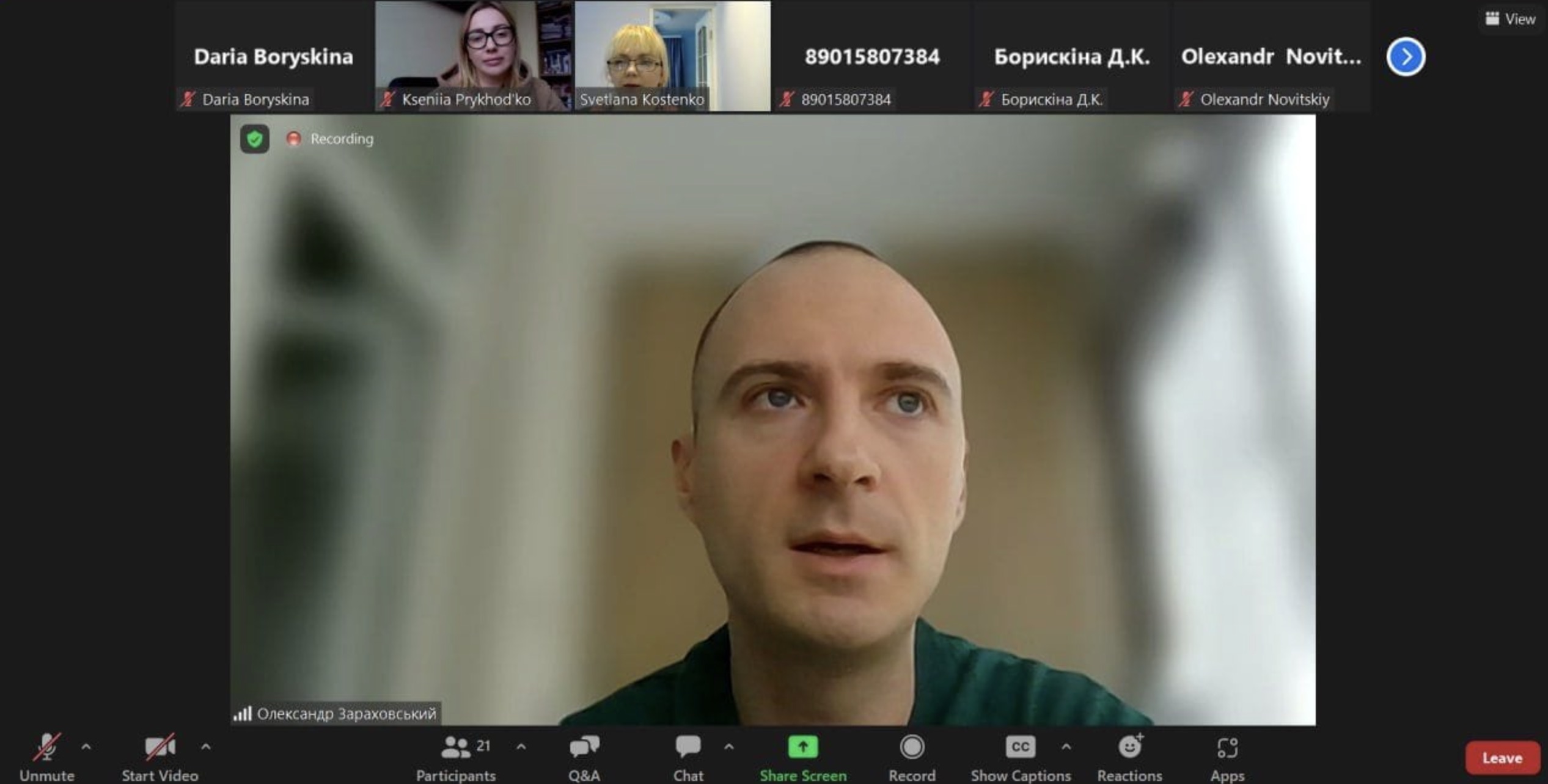Show next participants with the blue arrow
The image size is (1548, 784).
coord(1406,57)
